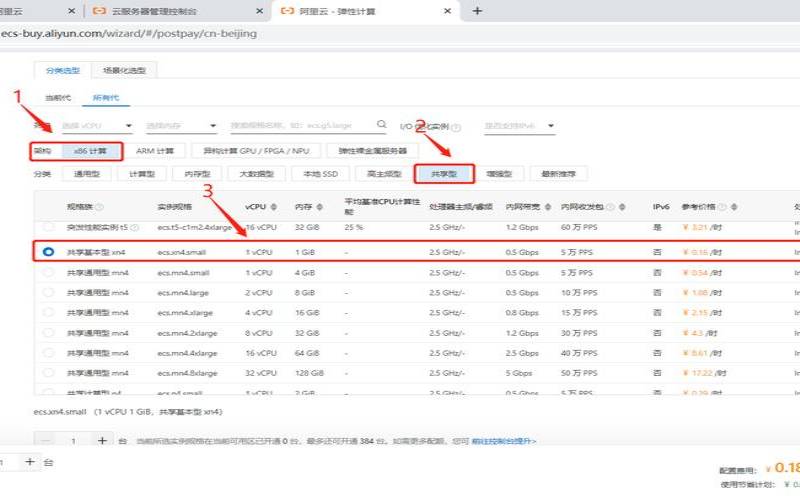Image resolution: width=800 pixels, height=500 pixels.
Task: Click the instance quantity input field
Action: click(x=74, y=440)
